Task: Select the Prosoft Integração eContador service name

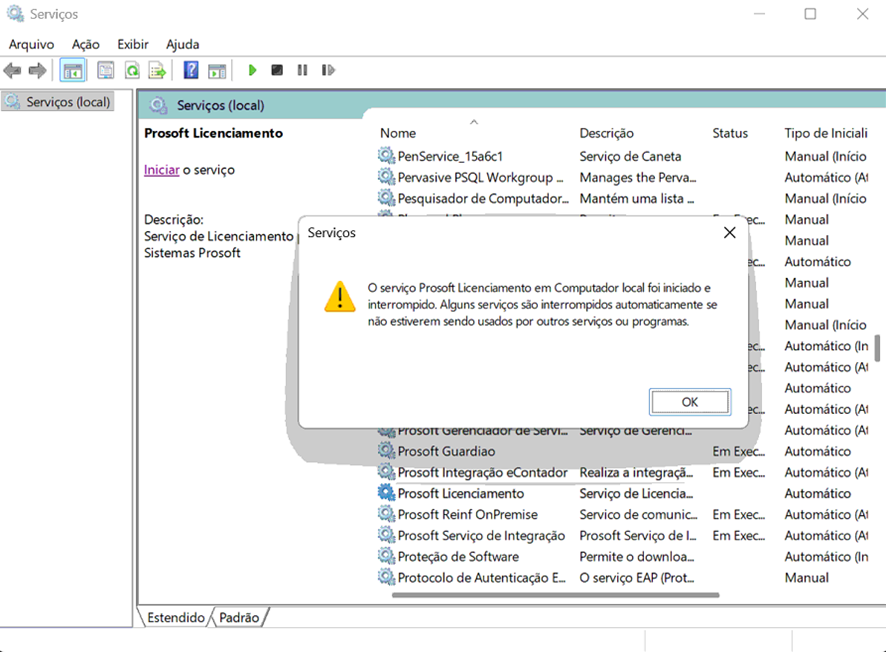Action: (483, 472)
